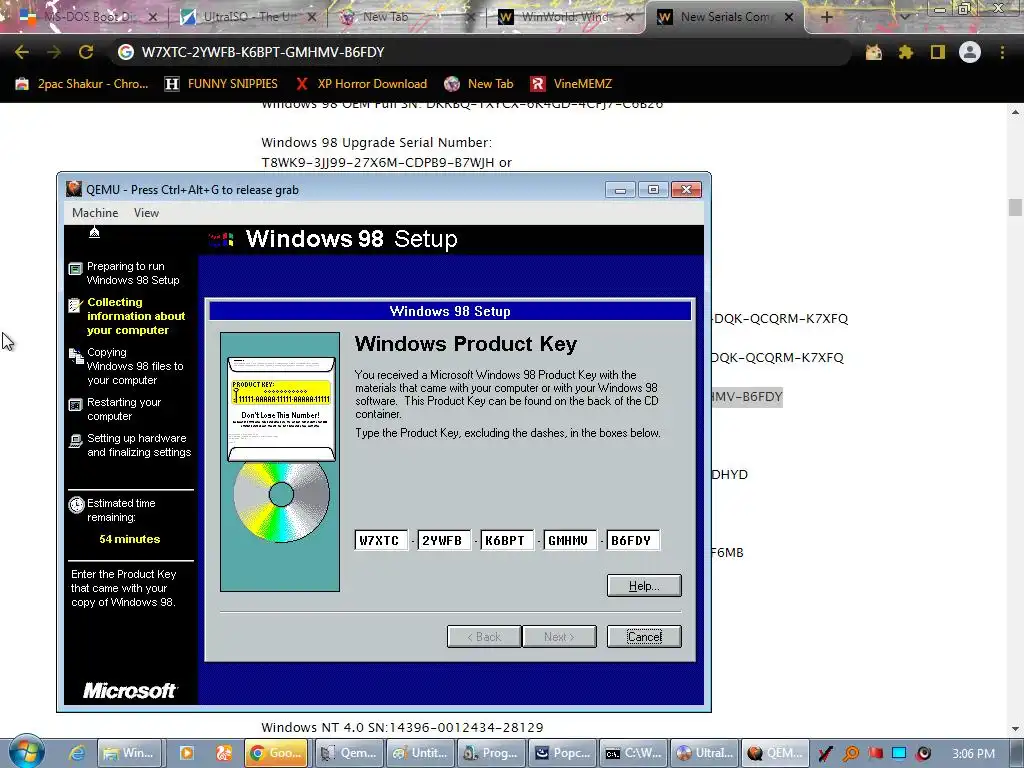Toggle Chrome side panel icon
This screenshot has height=768, width=1024.
pos(938,52)
